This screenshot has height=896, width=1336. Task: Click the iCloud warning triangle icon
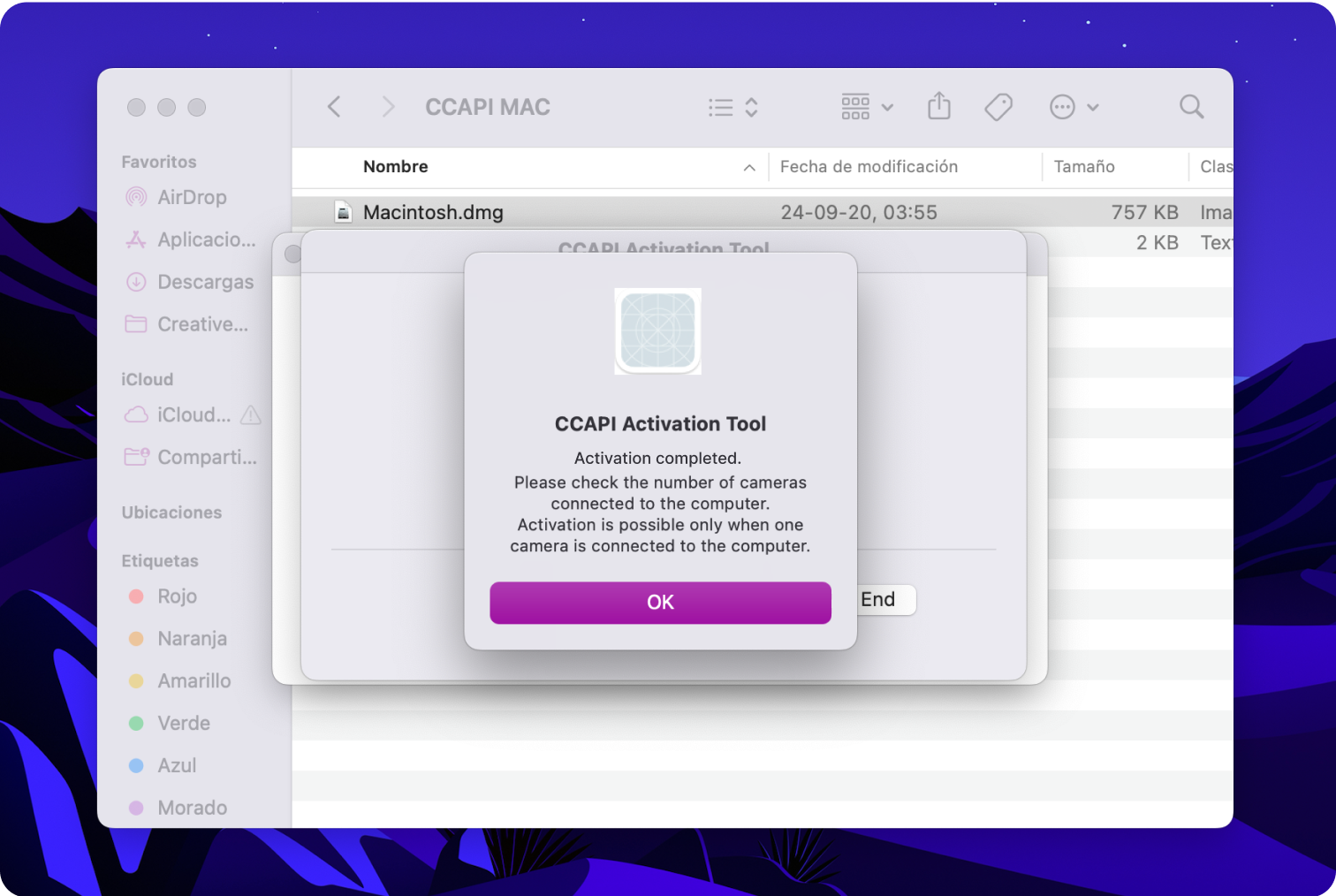(x=251, y=414)
